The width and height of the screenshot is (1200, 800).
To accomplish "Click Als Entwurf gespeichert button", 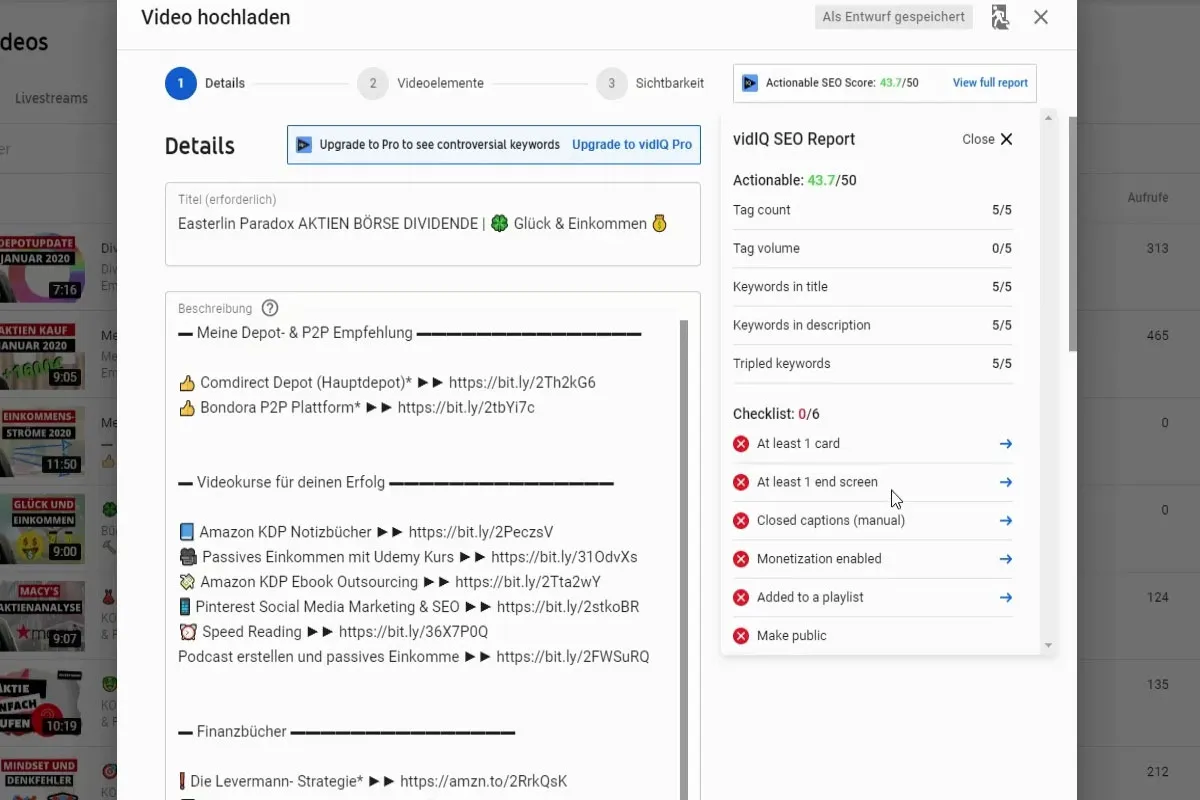I will [893, 17].
